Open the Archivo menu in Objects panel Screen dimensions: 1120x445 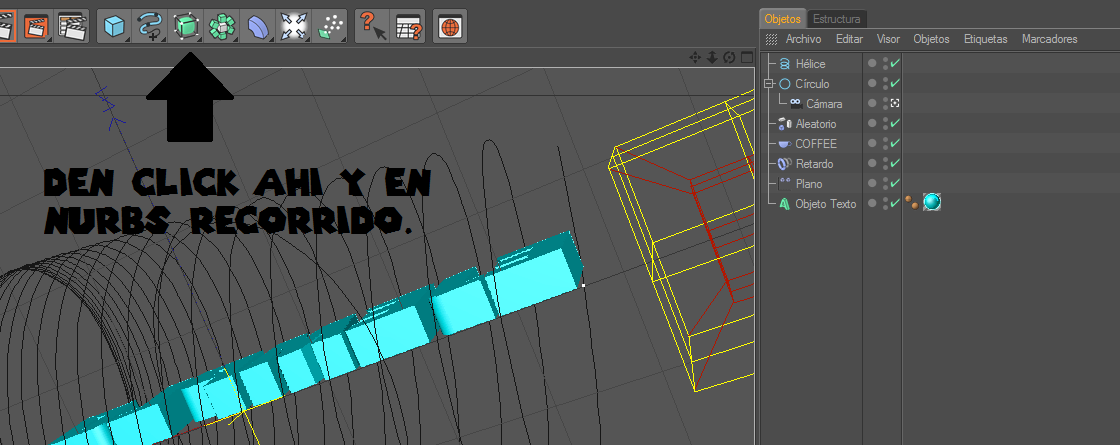click(803, 39)
